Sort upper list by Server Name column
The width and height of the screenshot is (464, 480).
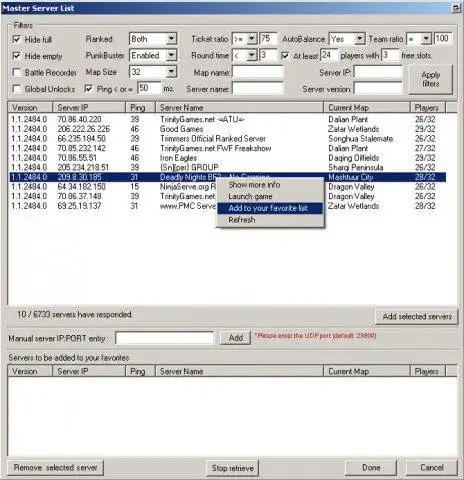pos(239,108)
